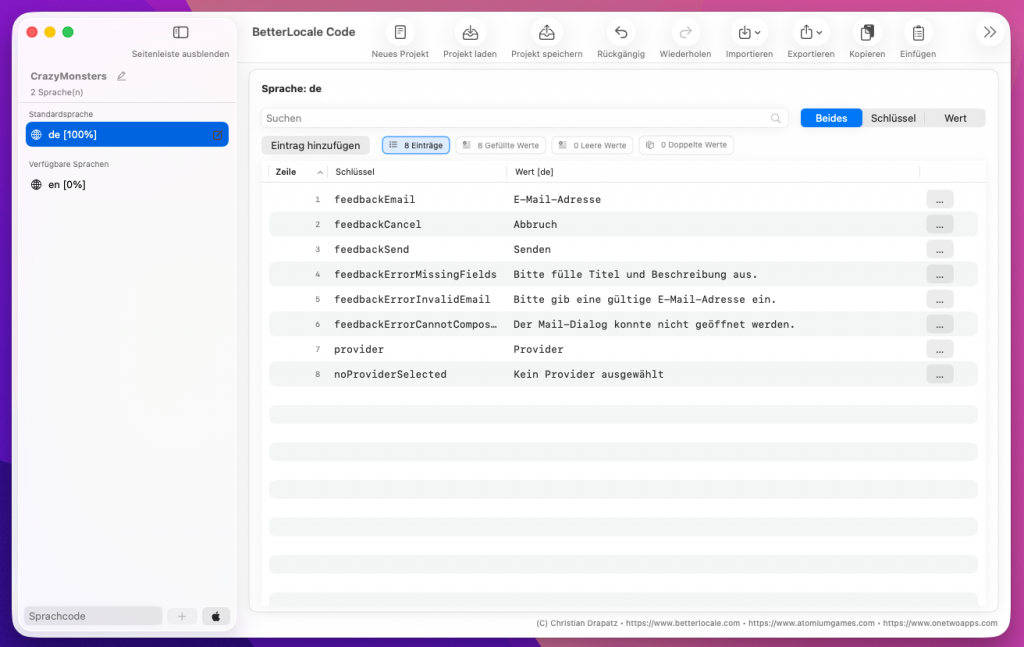Viewport: 1024px width, 647px height.
Task: Switch search scope to Schlüssel
Action: [893, 118]
